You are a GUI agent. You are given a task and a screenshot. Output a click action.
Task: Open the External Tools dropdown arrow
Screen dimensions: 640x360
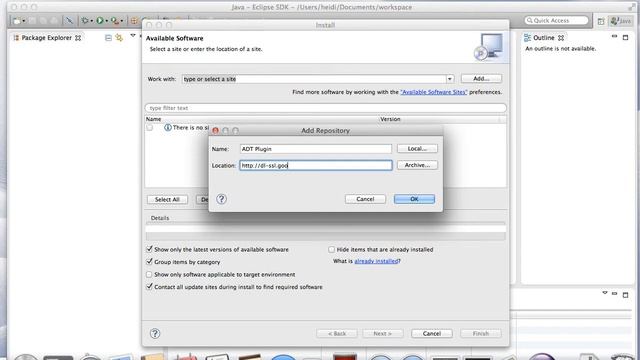click(122, 21)
